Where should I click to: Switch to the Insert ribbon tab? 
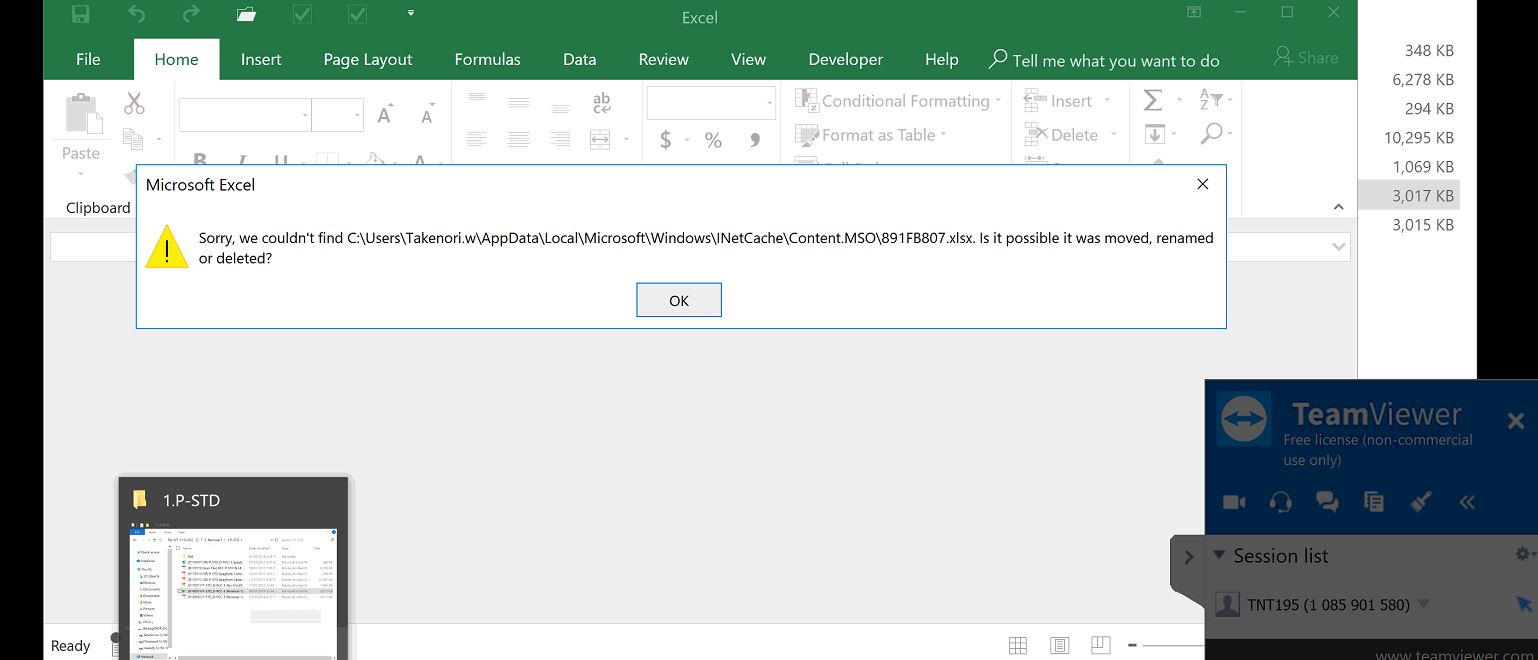click(261, 59)
